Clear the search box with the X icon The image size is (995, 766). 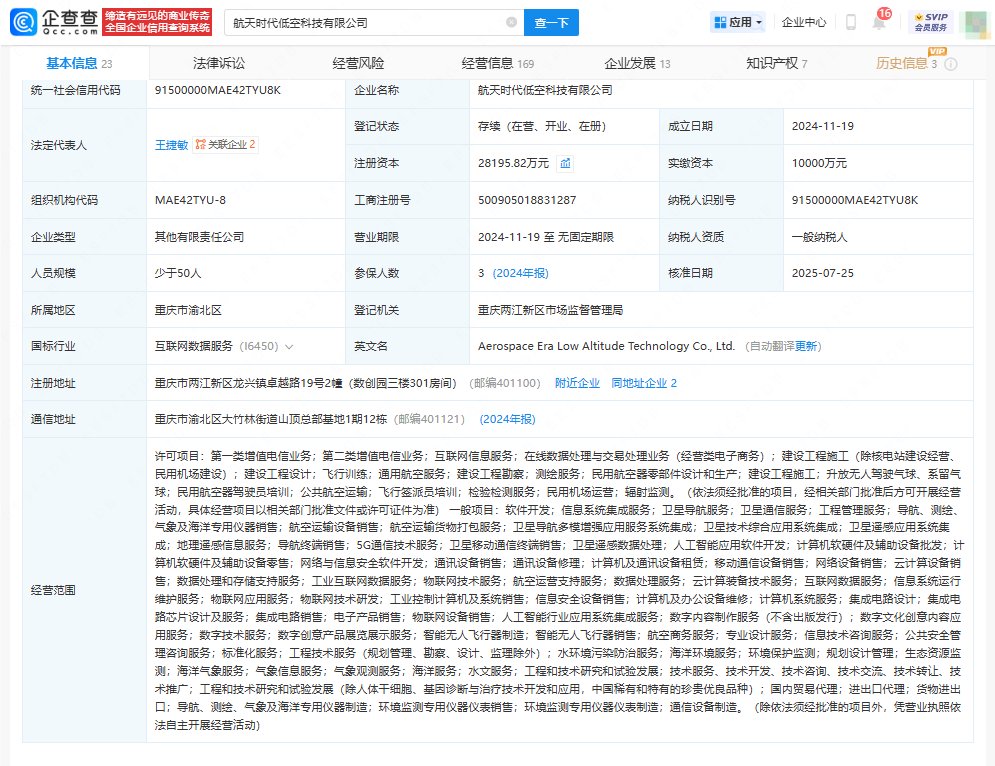[513, 21]
